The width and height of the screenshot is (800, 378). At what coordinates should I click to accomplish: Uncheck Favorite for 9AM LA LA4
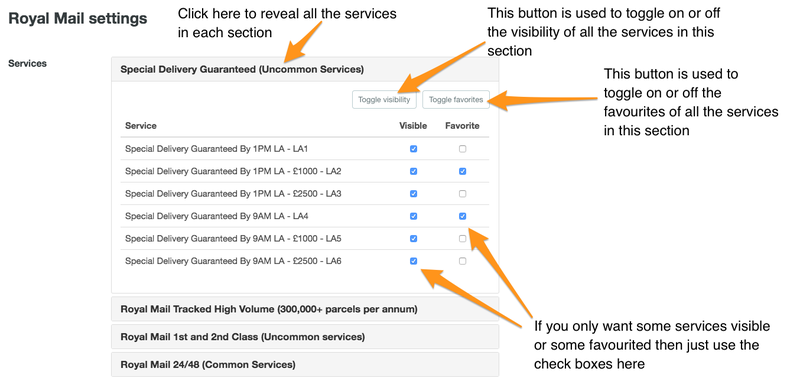click(462, 216)
